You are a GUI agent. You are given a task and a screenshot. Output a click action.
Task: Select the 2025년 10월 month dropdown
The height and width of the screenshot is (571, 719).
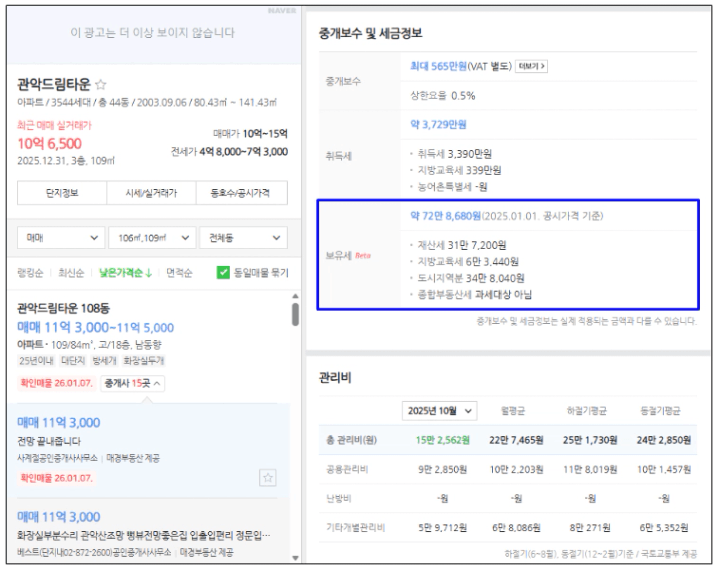(x=440, y=411)
